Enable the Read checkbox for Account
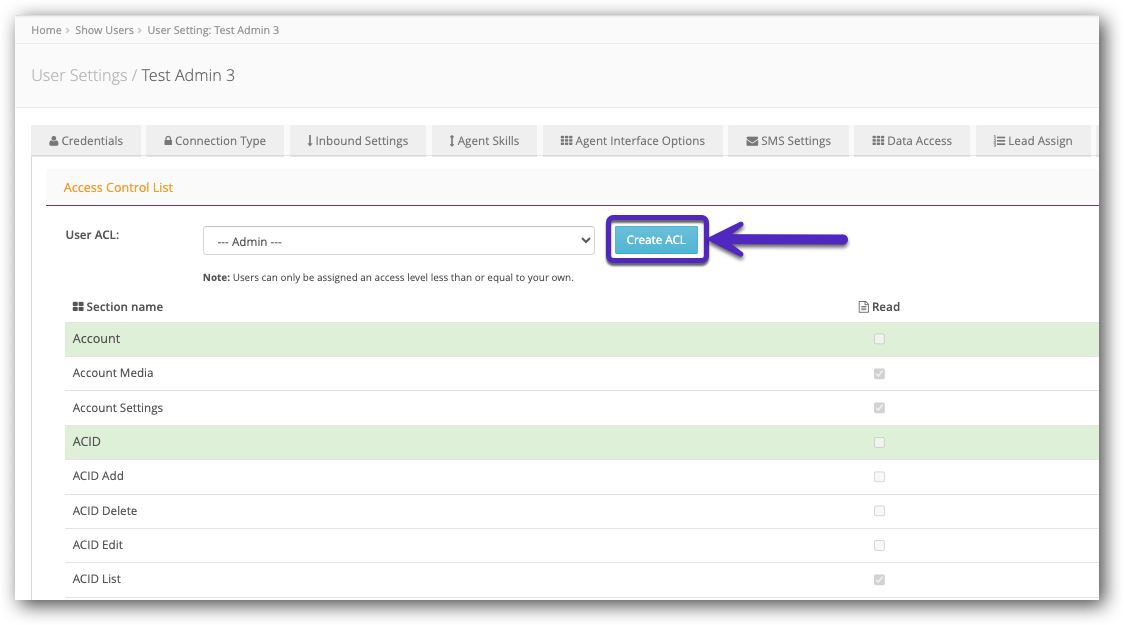This screenshot has height=625, width=1124. [x=879, y=339]
